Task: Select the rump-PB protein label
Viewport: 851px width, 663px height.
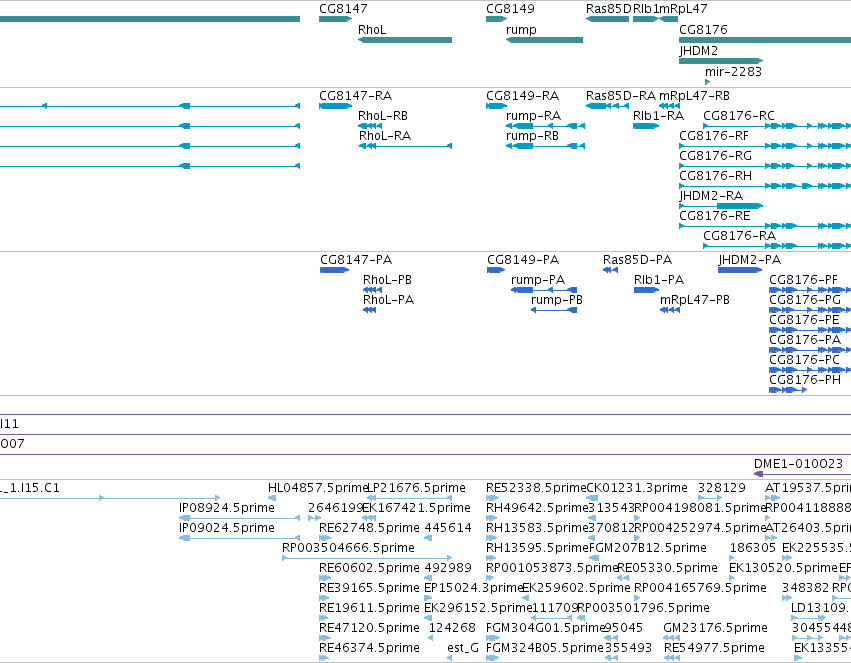Action: tap(556, 300)
